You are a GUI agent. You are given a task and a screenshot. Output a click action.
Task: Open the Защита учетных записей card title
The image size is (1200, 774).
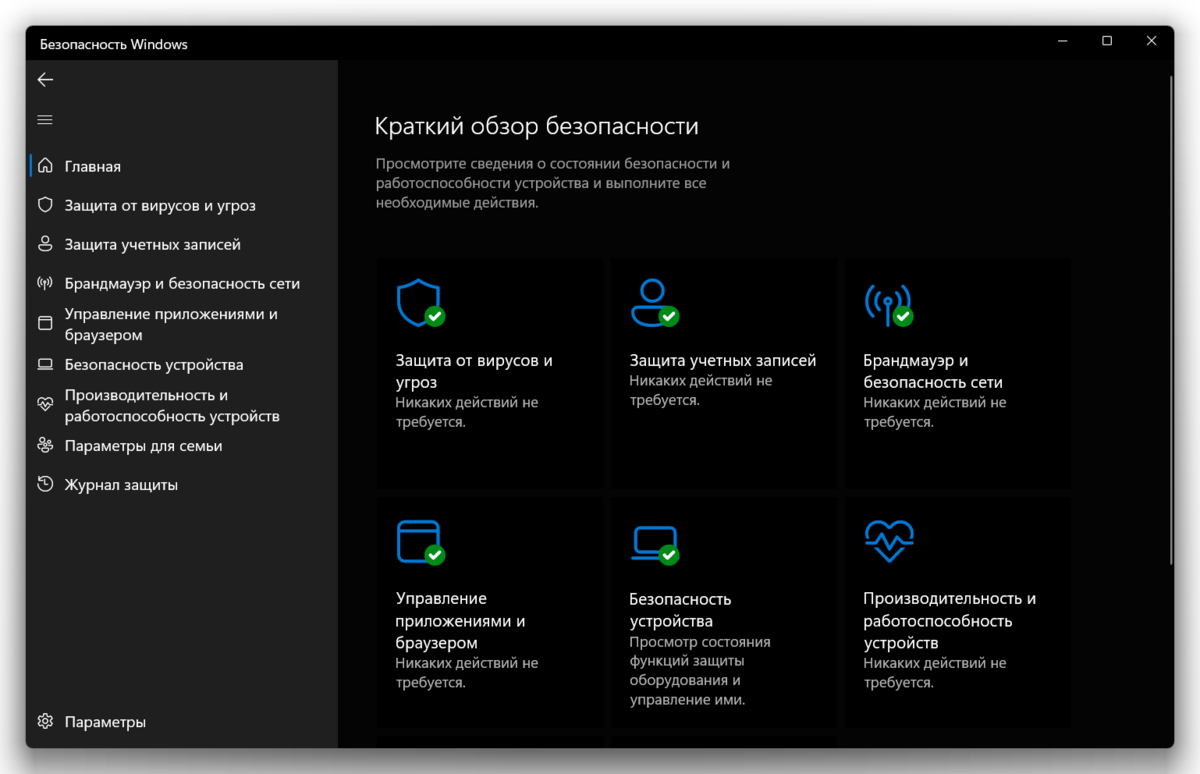pos(723,360)
